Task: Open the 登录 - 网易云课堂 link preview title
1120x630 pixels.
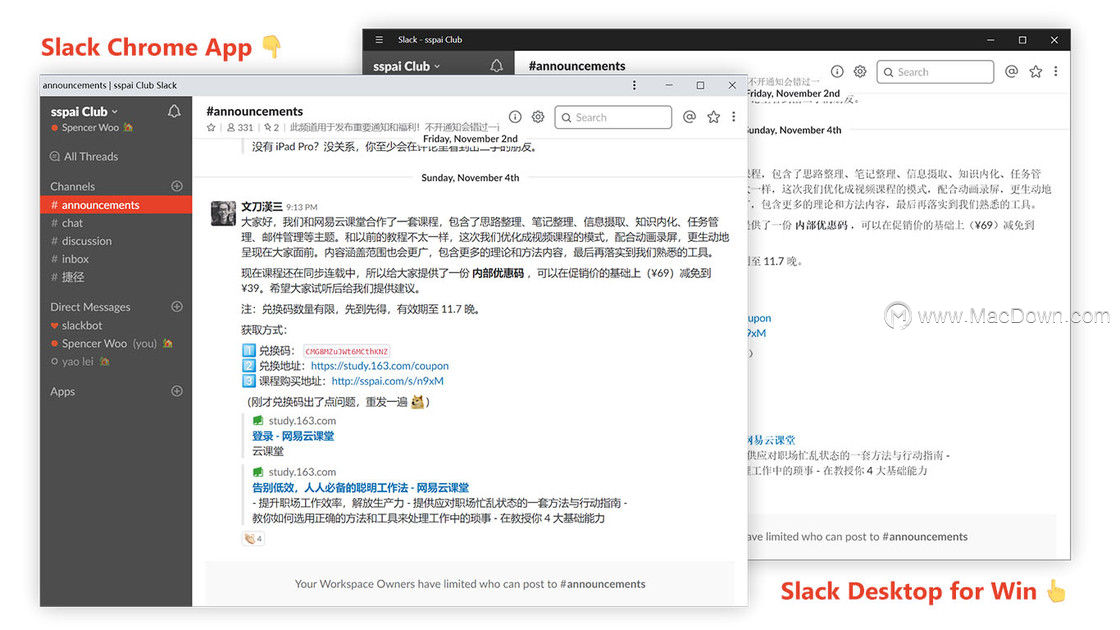Action: (293, 436)
